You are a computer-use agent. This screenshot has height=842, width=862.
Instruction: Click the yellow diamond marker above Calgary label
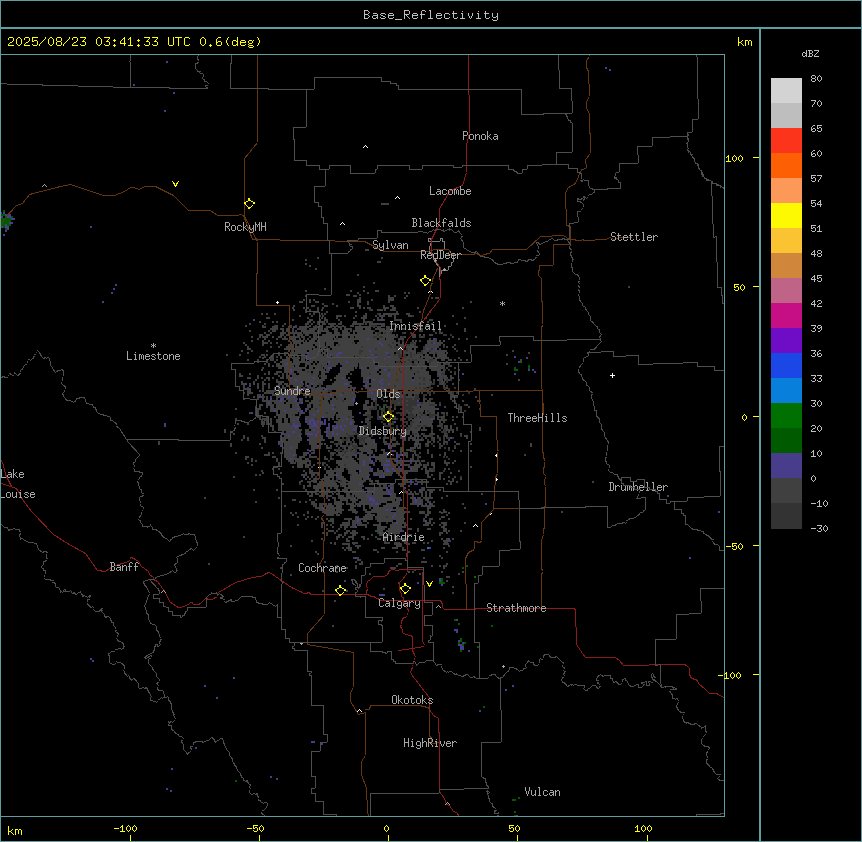405,589
